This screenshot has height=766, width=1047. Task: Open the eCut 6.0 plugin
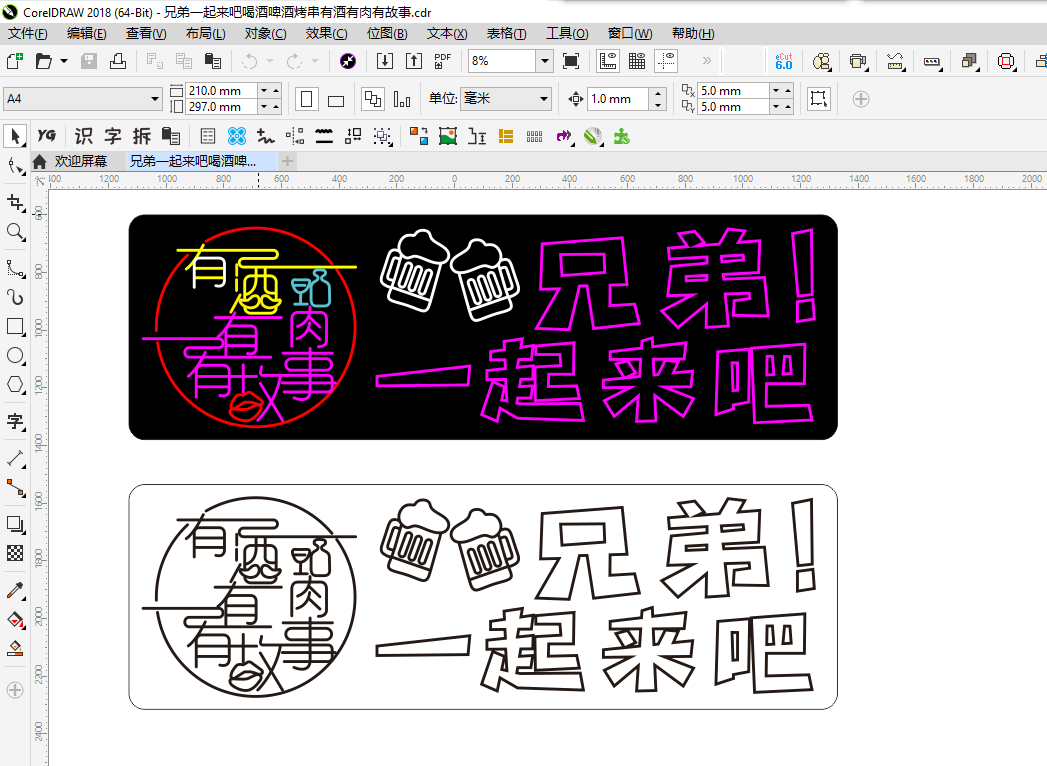pyautogui.click(x=784, y=61)
